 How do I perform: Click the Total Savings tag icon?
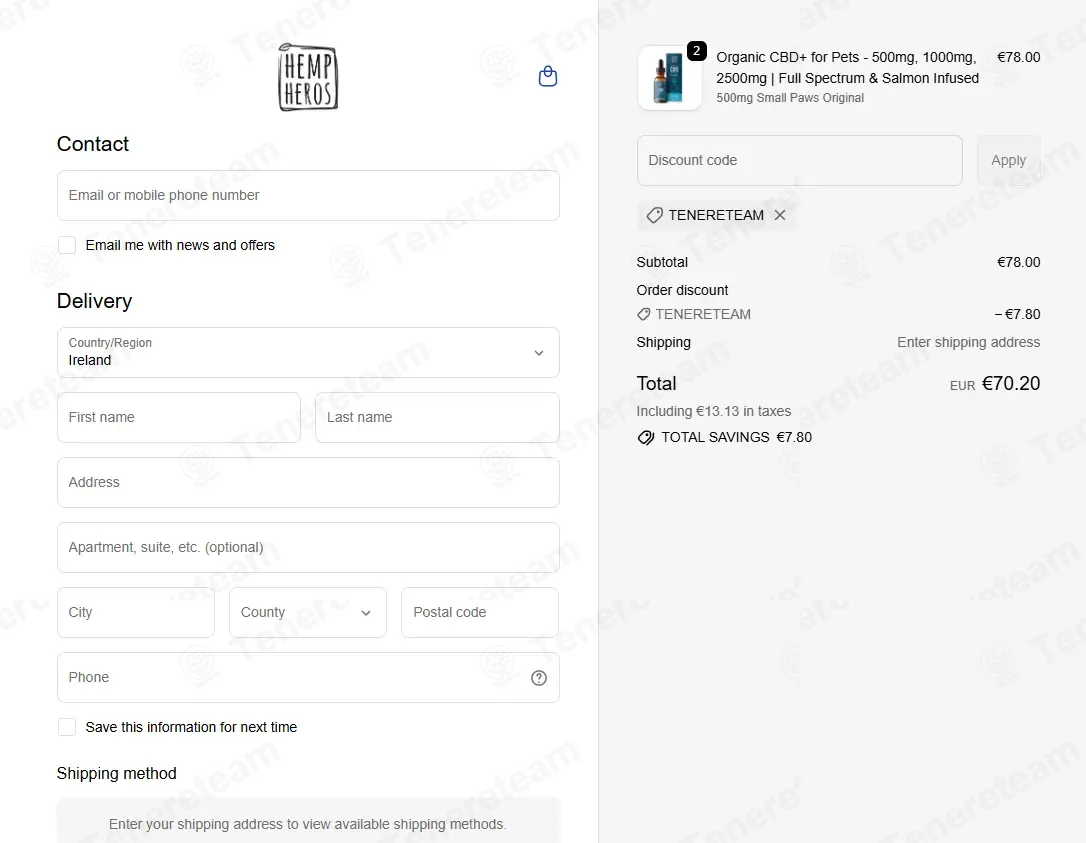tap(646, 437)
